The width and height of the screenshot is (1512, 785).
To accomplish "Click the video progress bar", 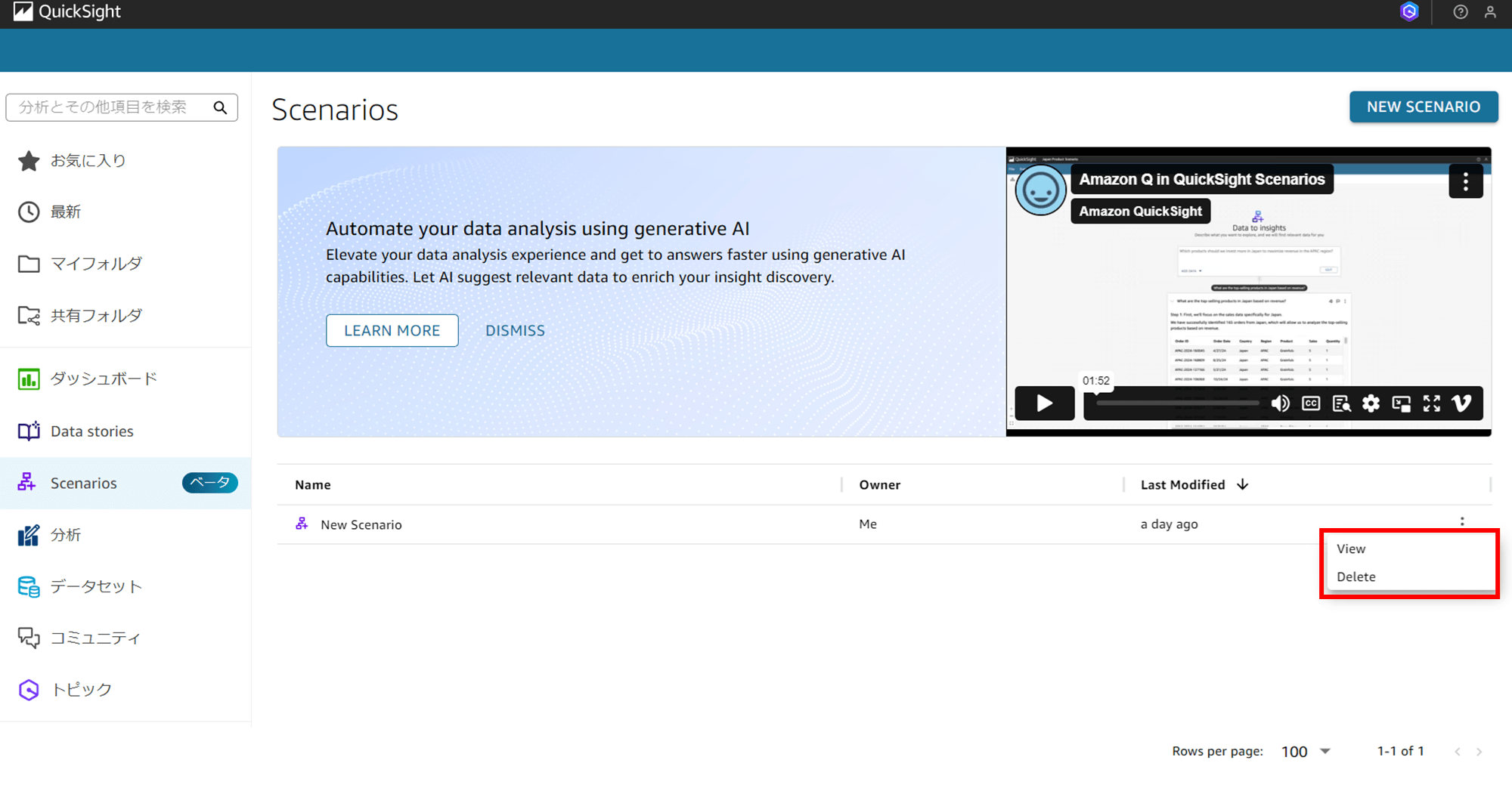I will tap(1177, 403).
